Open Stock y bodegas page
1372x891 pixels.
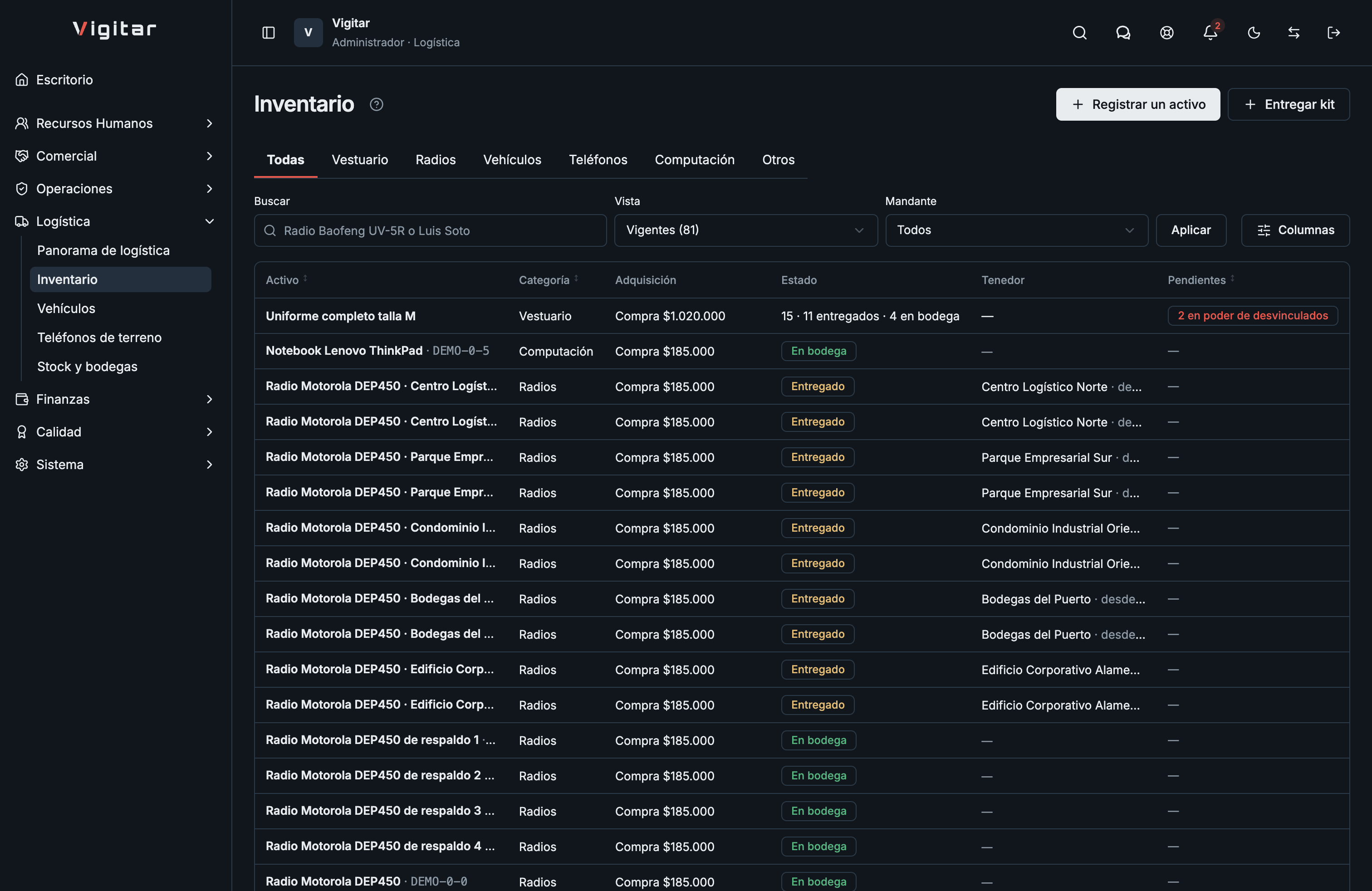pyautogui.click(x=121, y=367)
